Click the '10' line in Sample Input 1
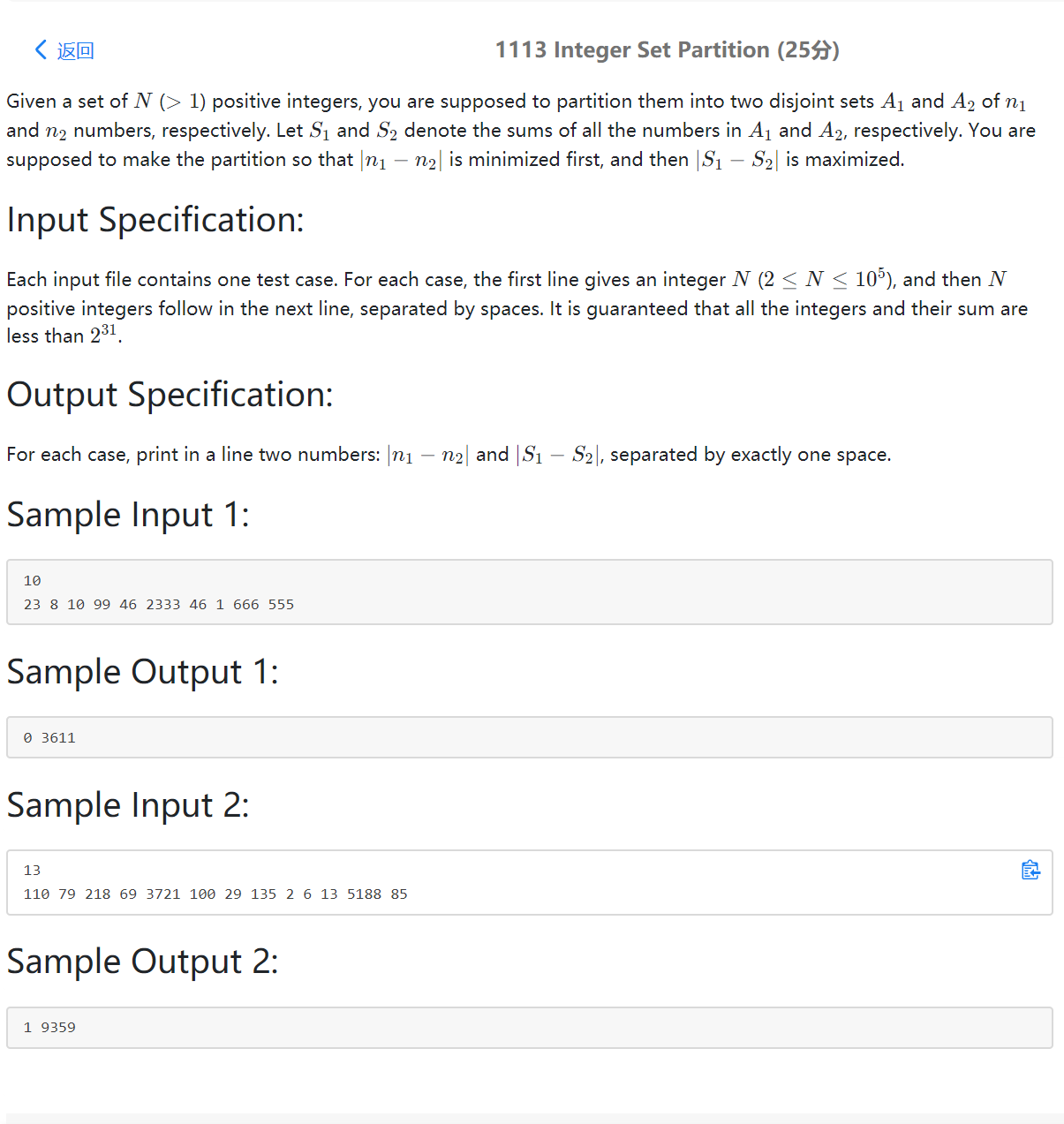This screenshot has width=1064, height=1124. pos(32,581)
